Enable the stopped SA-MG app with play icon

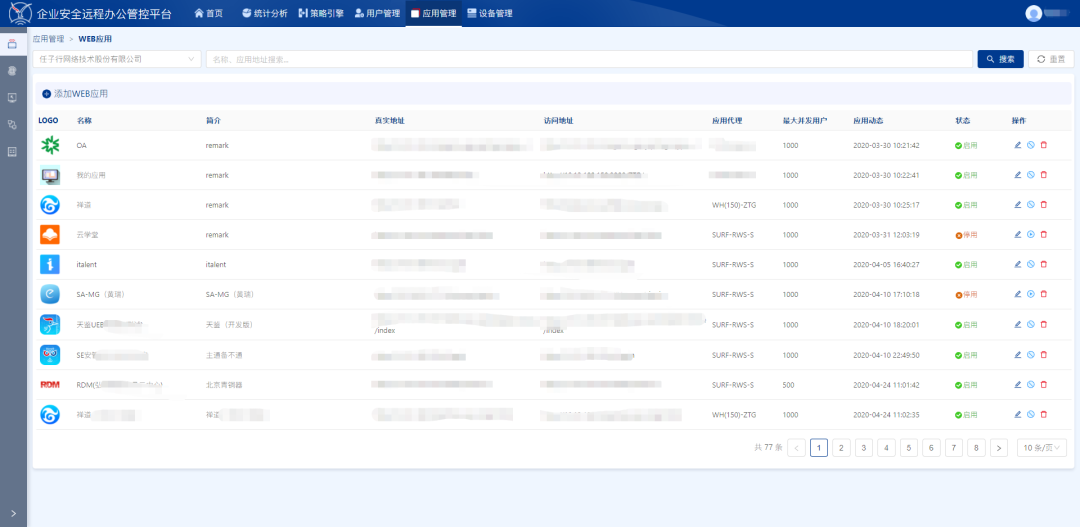[1031, 295]
